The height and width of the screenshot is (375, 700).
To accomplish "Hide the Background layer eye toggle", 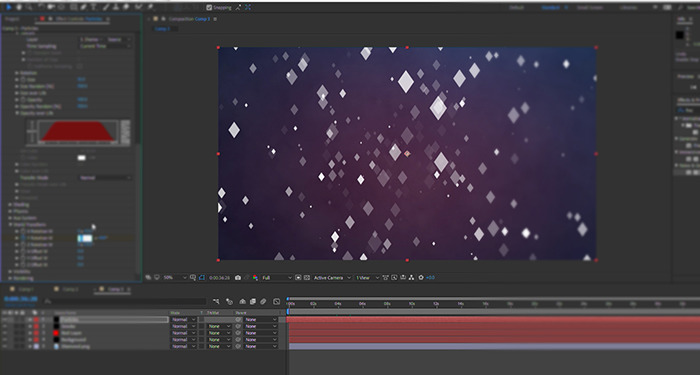I will click(4, 340).
